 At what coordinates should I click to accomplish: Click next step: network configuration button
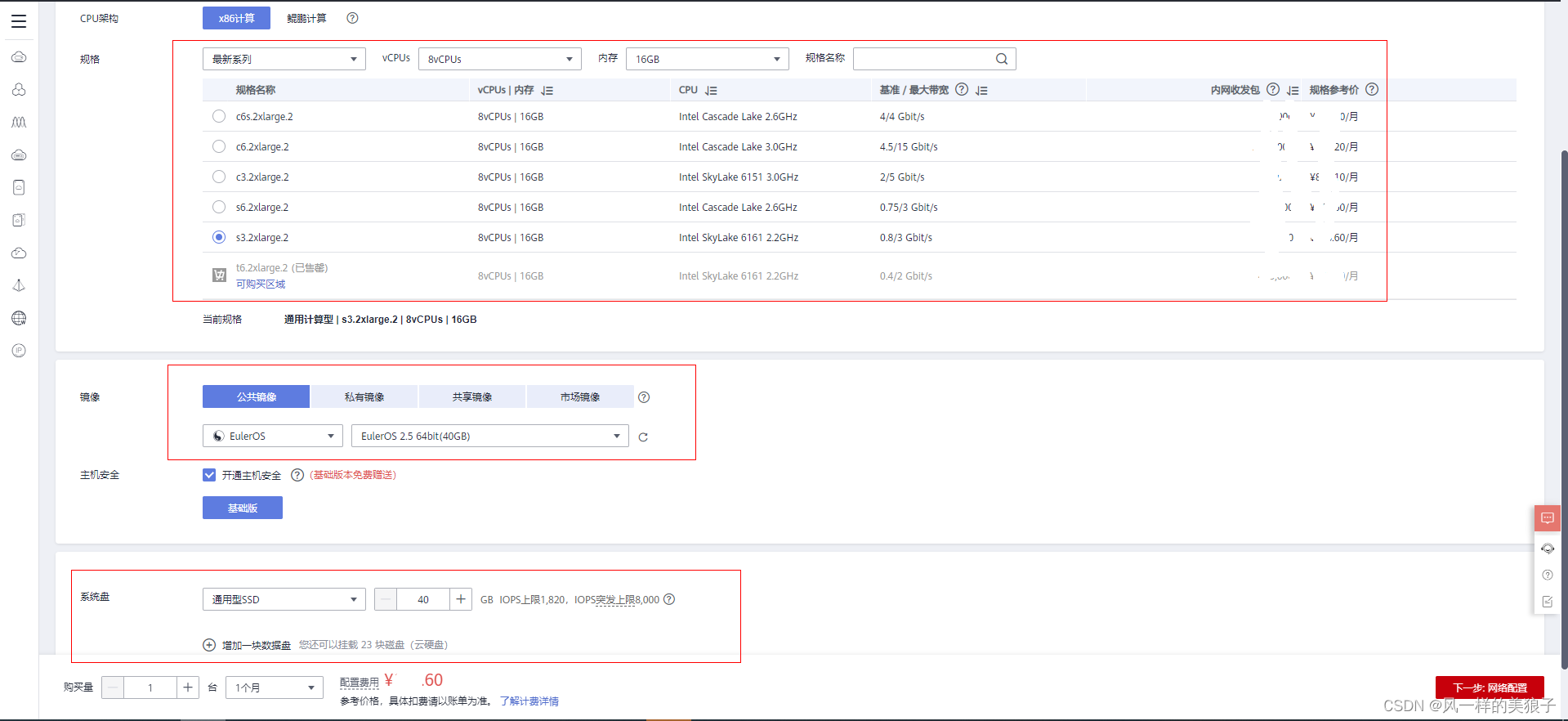tap(1490, 687)
